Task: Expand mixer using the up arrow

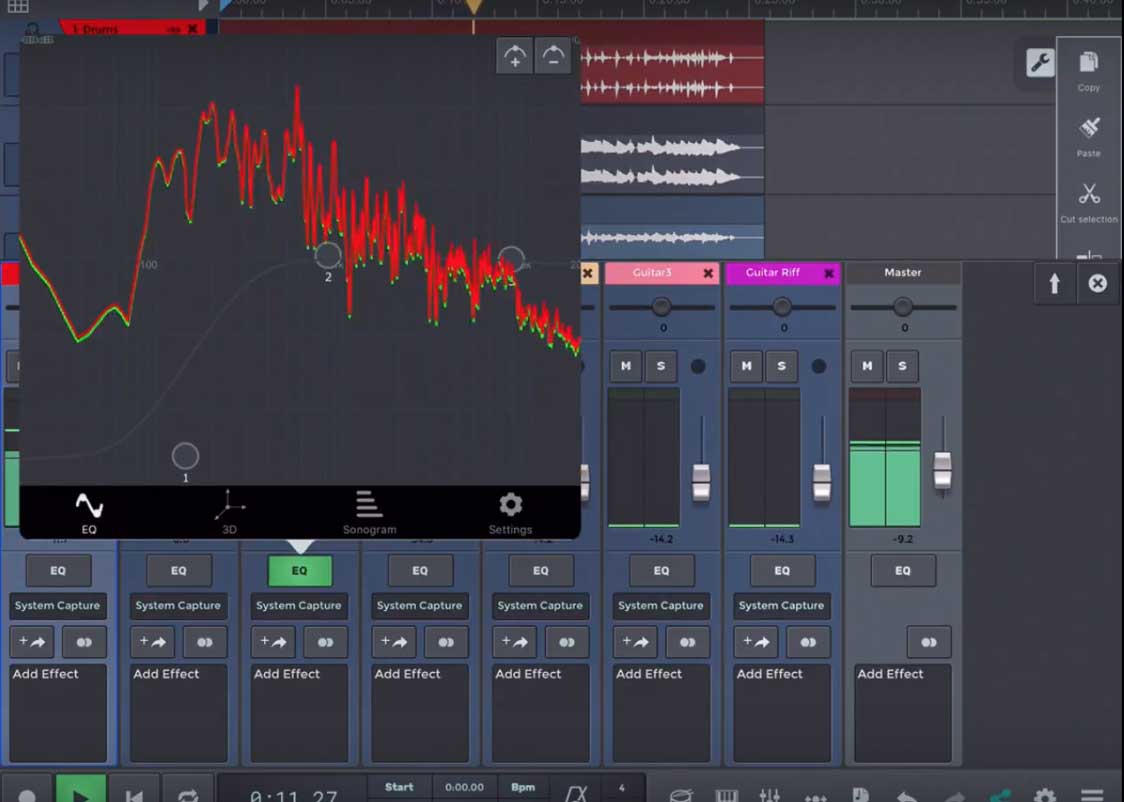Action: (x=1054, y=284)
